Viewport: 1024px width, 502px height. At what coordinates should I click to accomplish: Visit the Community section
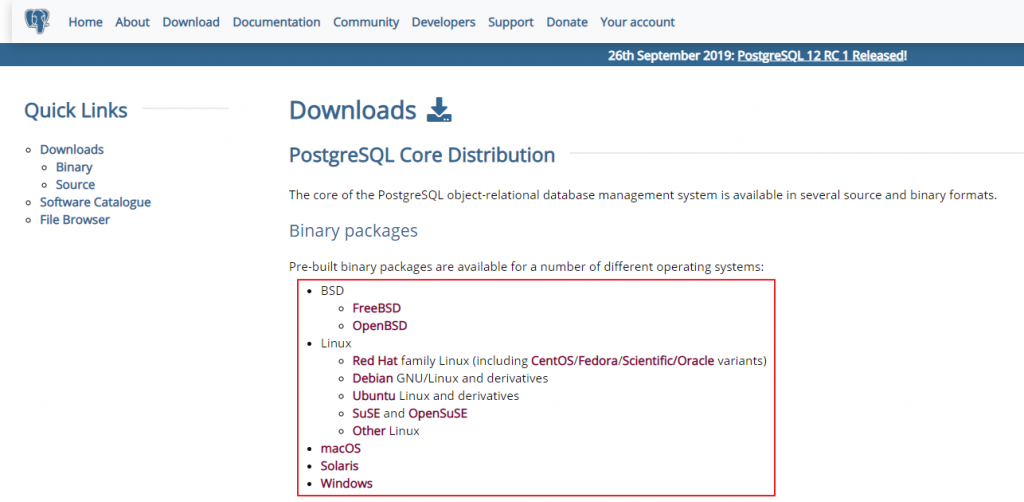366,22
